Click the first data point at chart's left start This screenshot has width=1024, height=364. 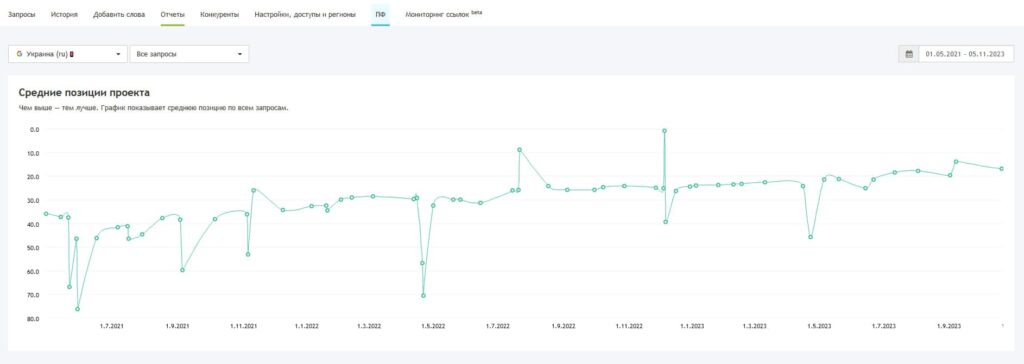(46, 213)
